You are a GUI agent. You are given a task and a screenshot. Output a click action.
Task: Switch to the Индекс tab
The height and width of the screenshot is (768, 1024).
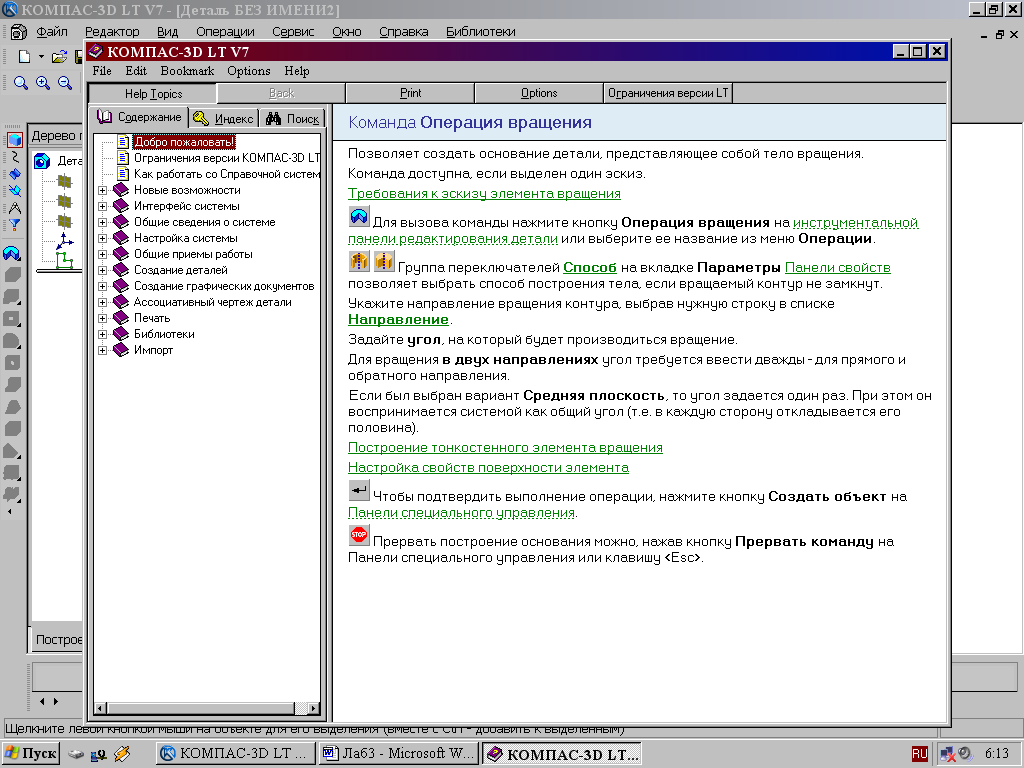223,118
